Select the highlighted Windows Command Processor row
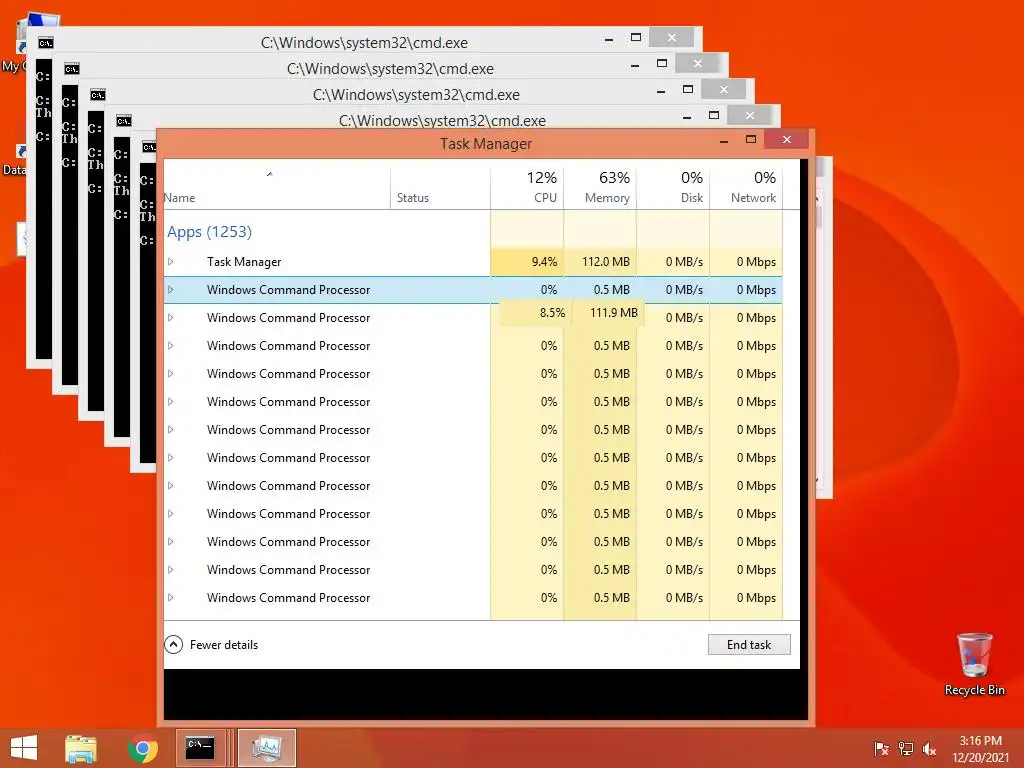The image size is (1024, 768). (473, 290)
